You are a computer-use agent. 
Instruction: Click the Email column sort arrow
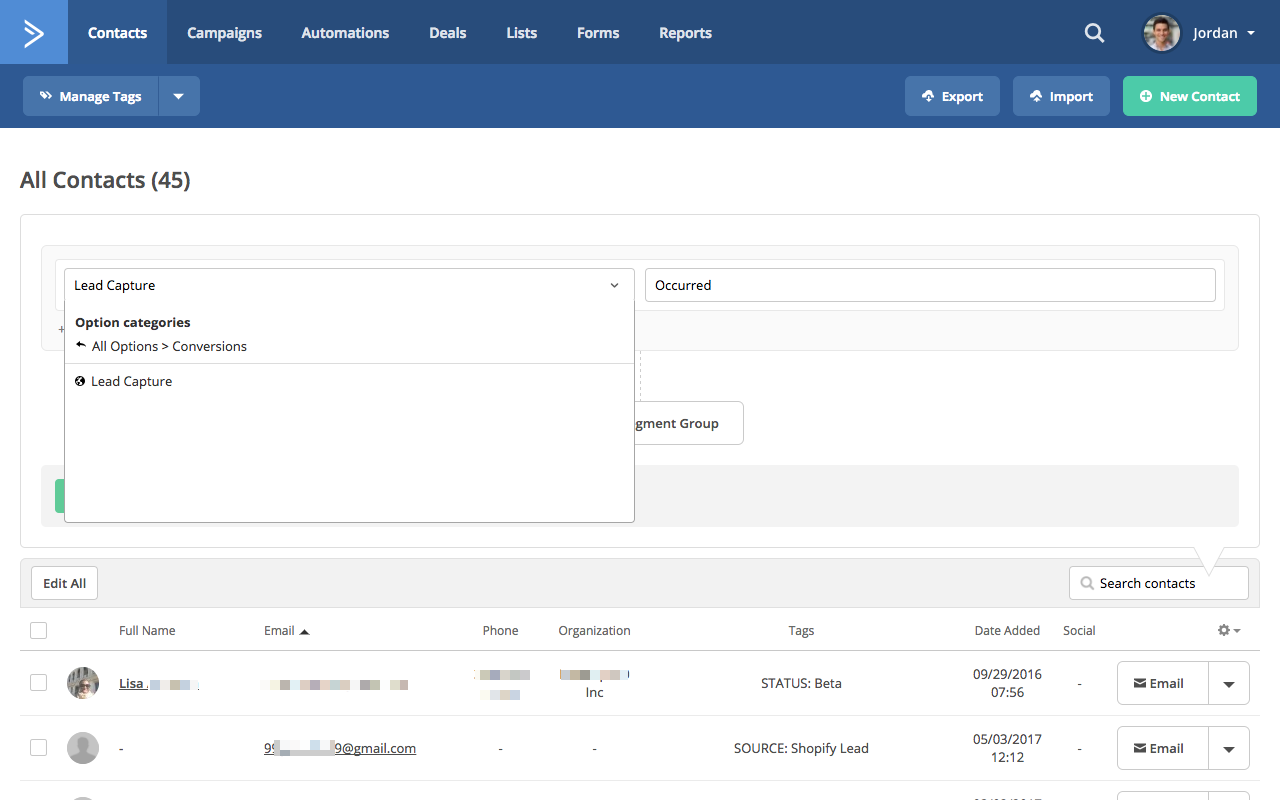(x=305, y=631)
